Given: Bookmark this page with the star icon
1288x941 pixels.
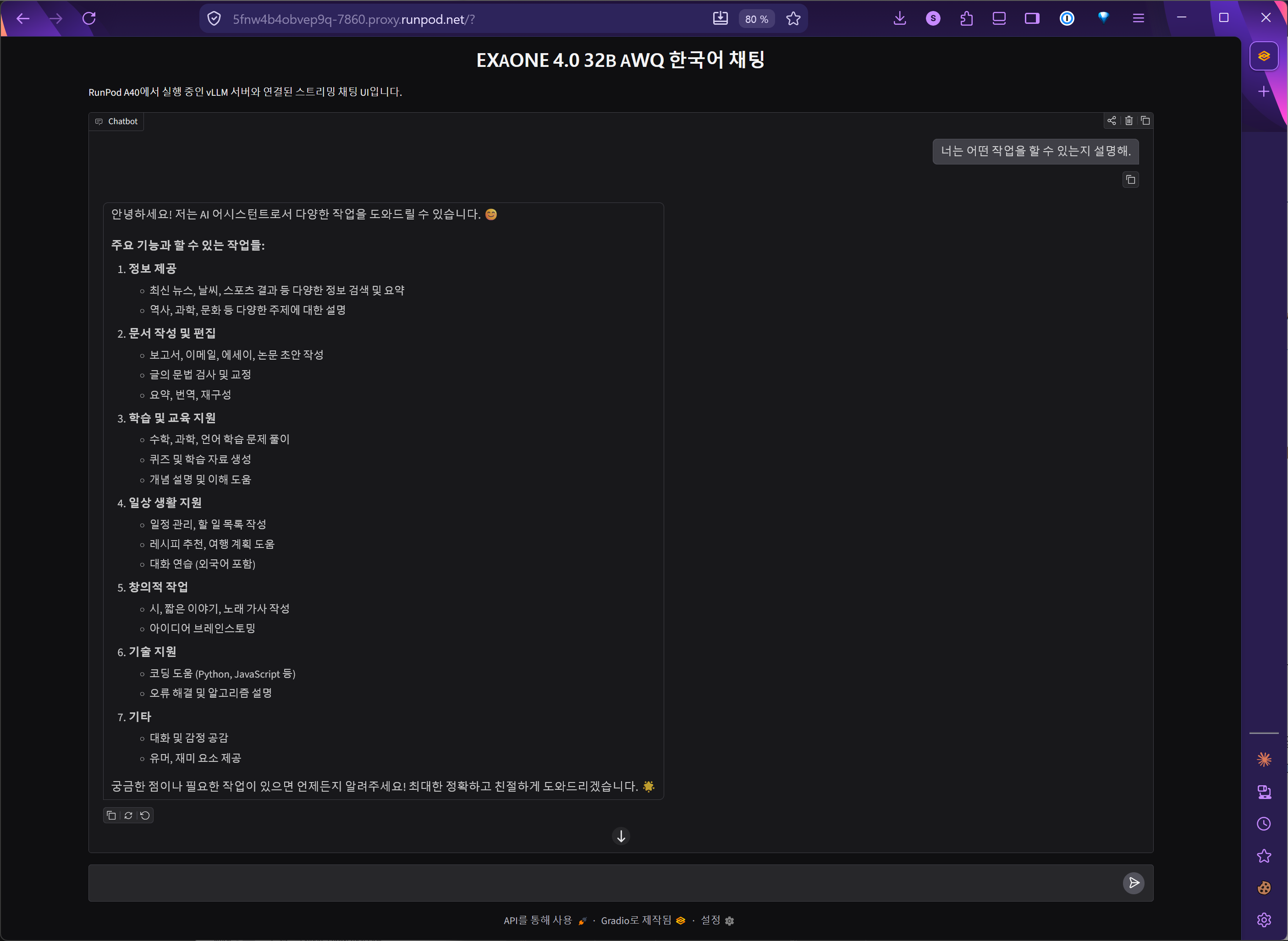Looking at the screenshot, I should click(x=793, y=19).
